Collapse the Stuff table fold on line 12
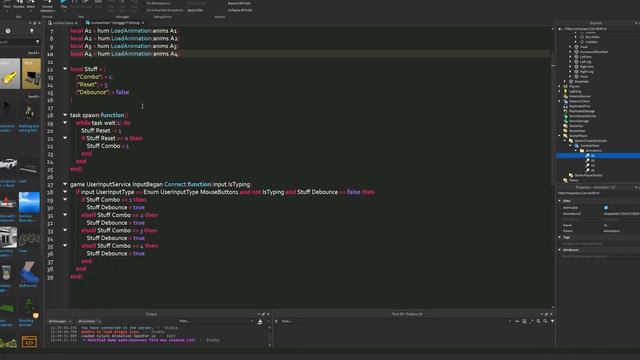 click(x=65, y=69)
